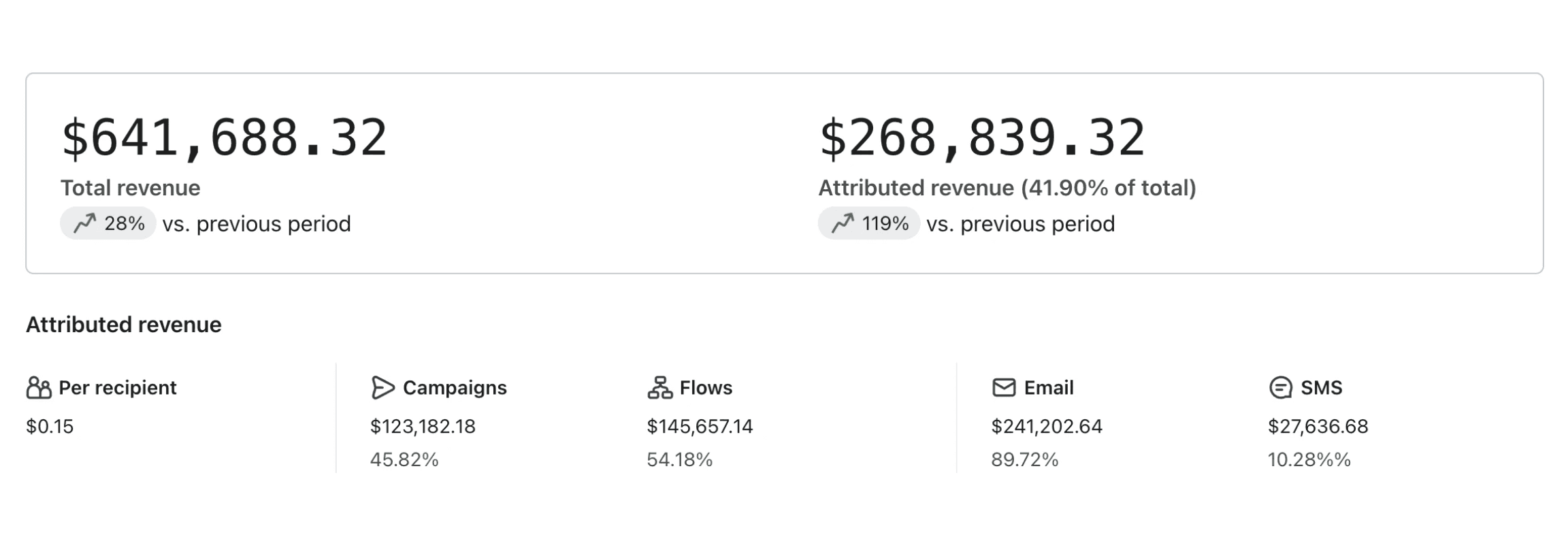Click the Per recipient people icon

(x=39, y=388)
